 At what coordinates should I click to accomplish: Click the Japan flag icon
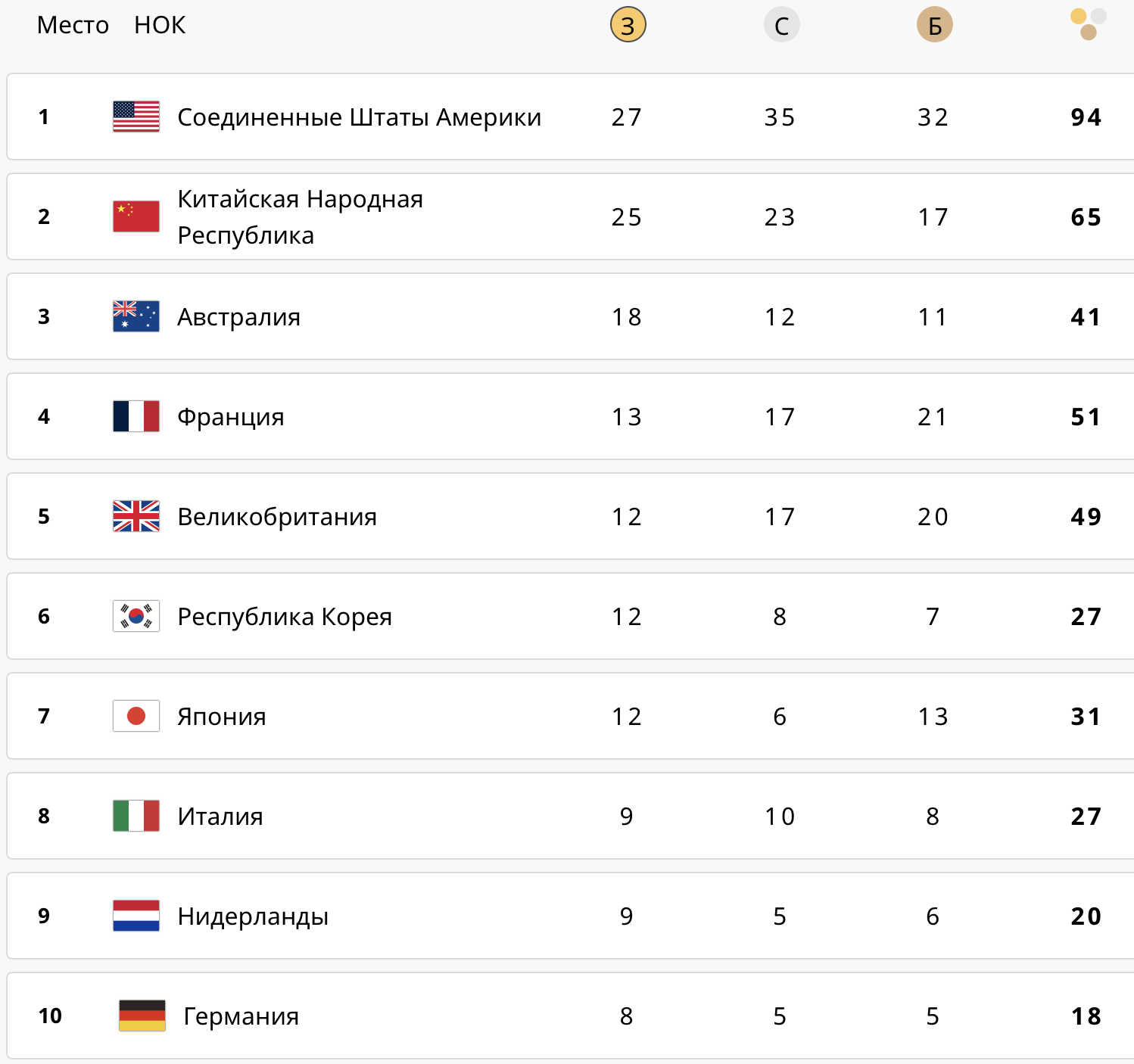pyautogui.click(x=136, y=716)
